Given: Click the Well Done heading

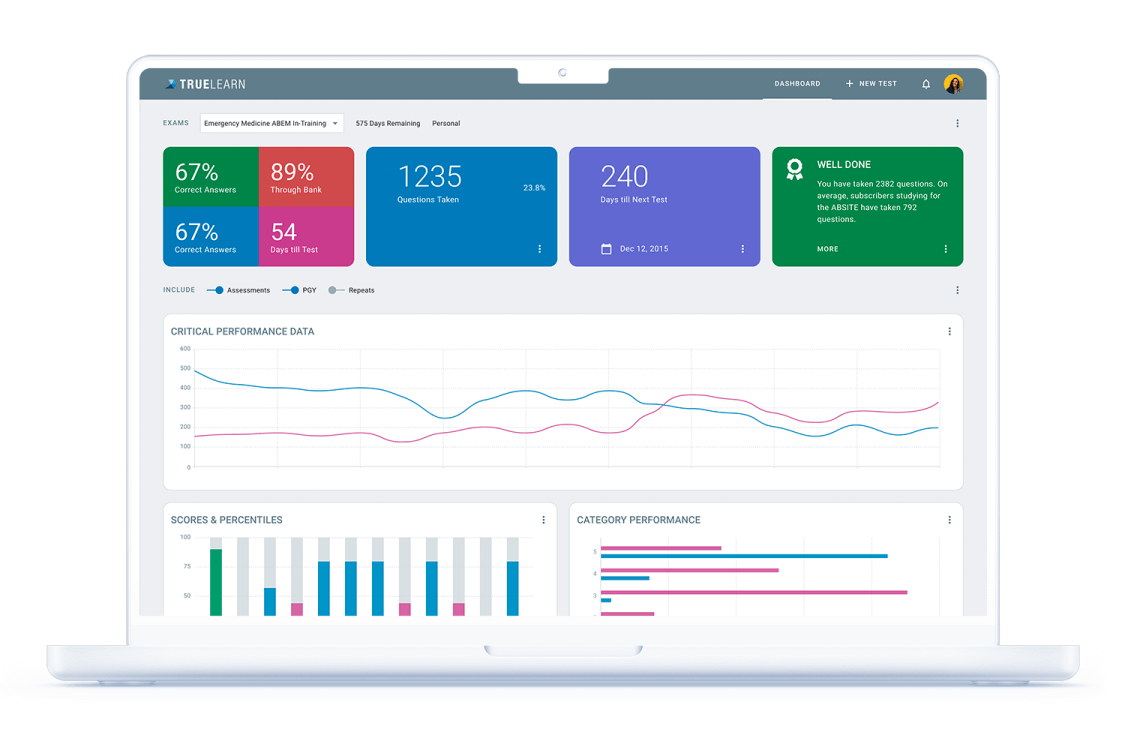Looking at the screenshot, I should tap(844, 164).
